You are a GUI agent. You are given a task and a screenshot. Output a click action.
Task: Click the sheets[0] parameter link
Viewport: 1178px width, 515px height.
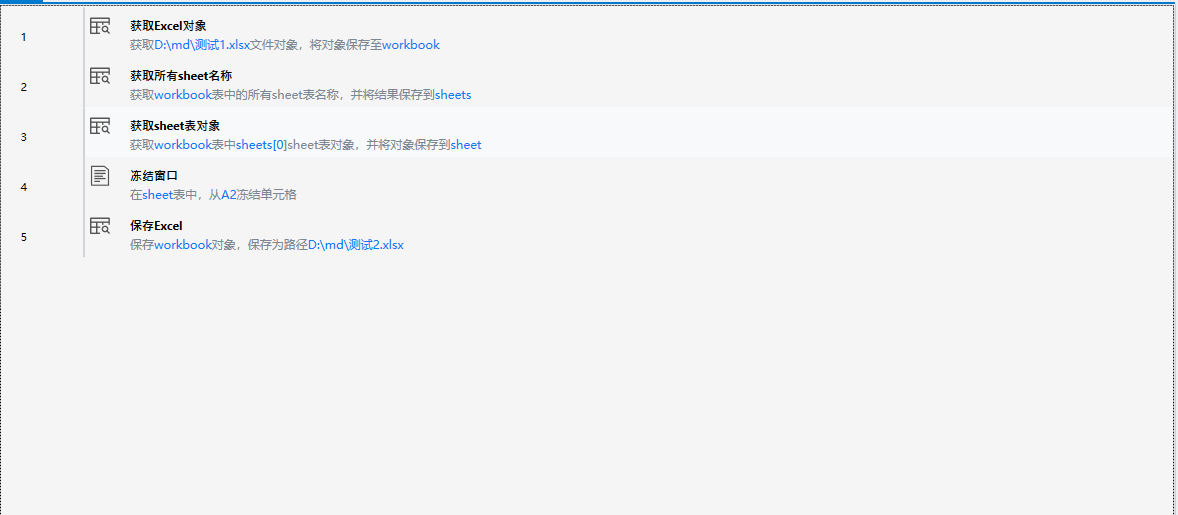[262, 145]
